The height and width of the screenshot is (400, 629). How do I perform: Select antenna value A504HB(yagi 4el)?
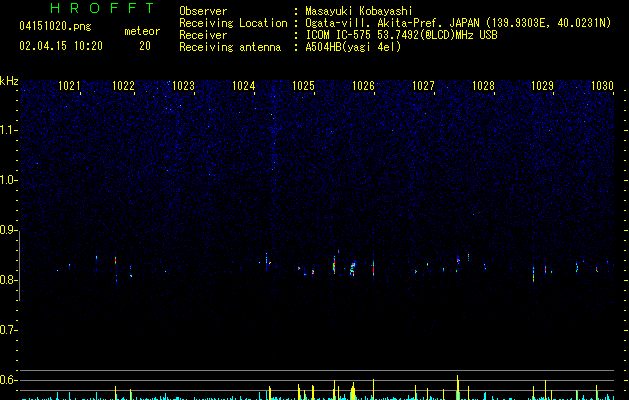point(353,47)
